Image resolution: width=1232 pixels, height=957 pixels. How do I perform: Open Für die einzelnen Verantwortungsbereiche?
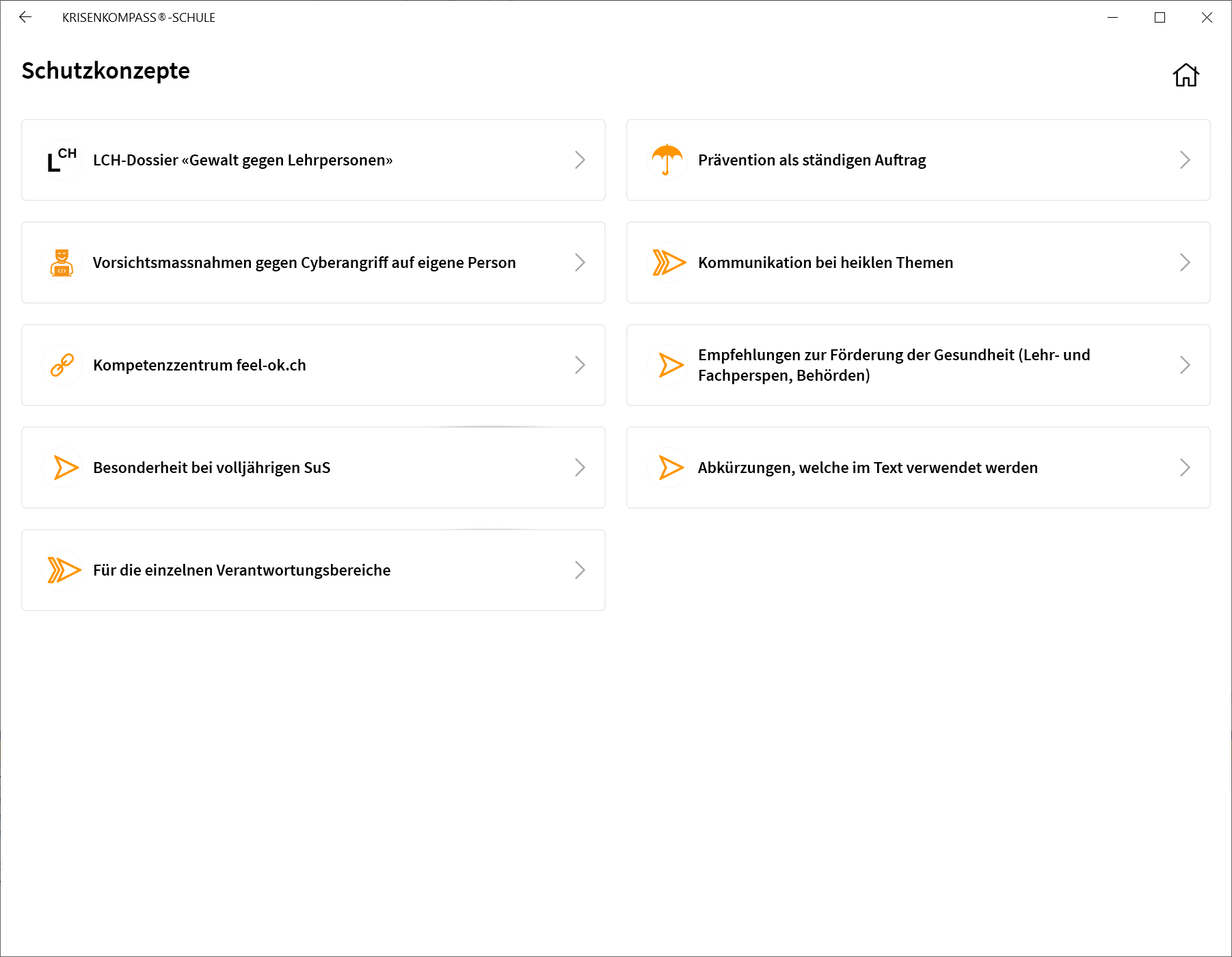[242, 570]
